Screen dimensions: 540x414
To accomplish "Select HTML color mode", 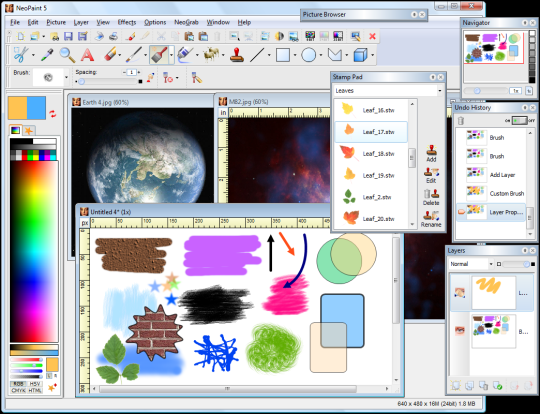I will click(35, 391).
